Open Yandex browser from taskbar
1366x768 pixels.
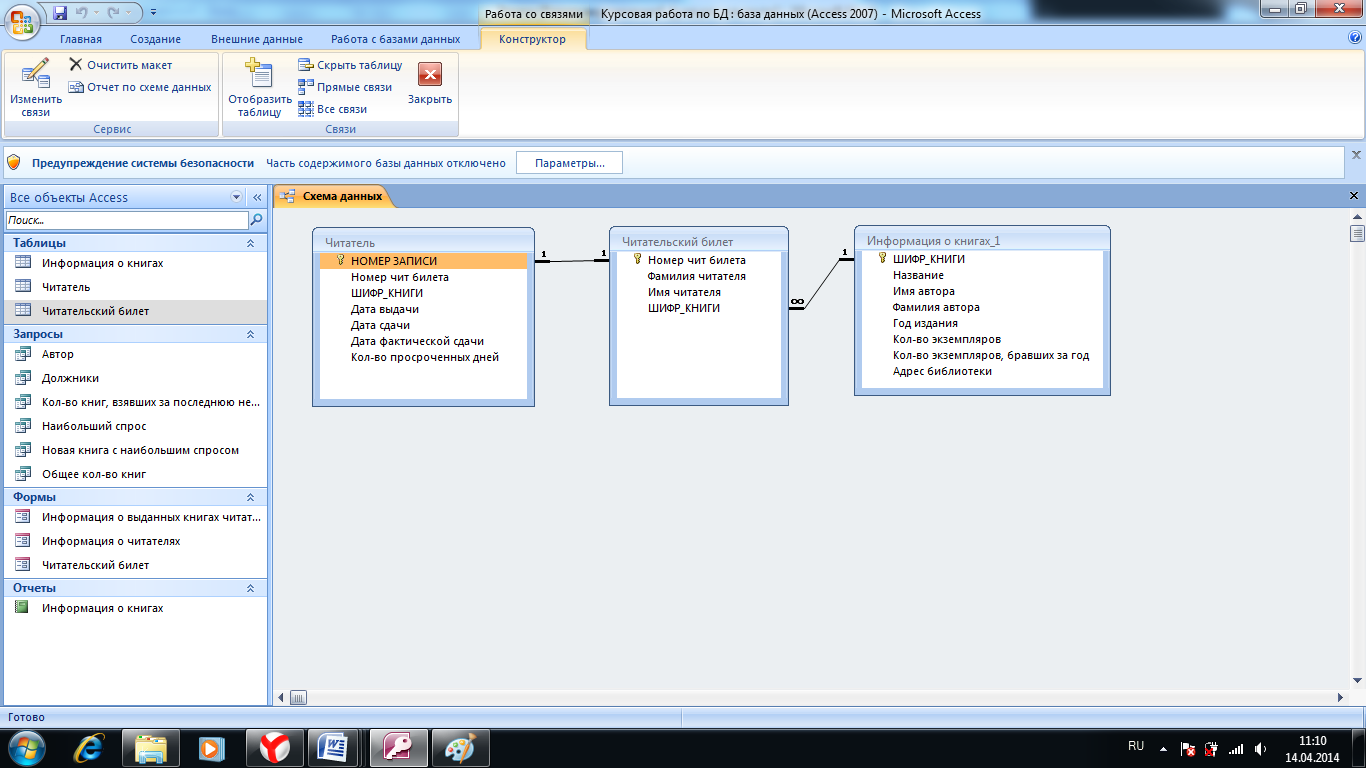pos(274,747)
